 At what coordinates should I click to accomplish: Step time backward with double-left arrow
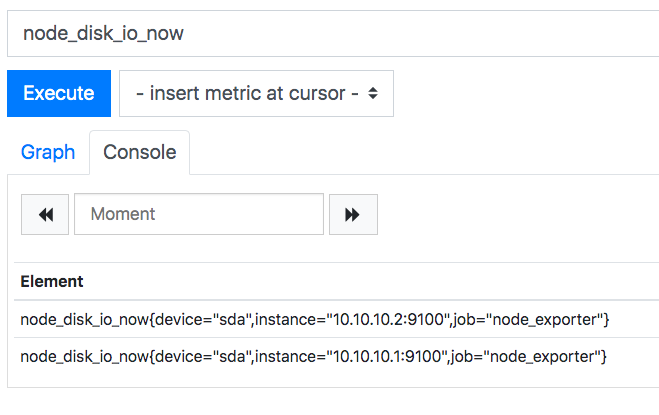tap(45, 214)
